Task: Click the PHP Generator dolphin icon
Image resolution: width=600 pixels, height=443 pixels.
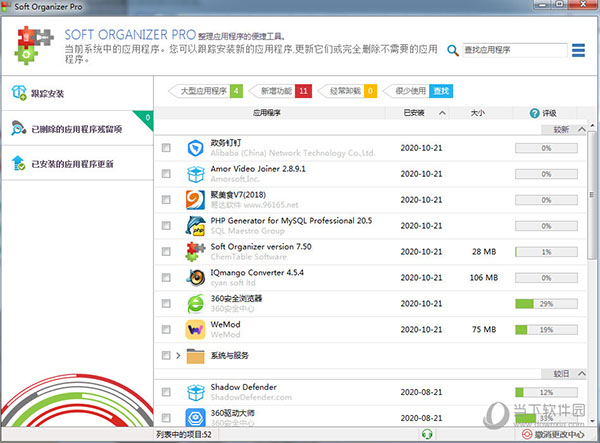Action: pos(196,226)
